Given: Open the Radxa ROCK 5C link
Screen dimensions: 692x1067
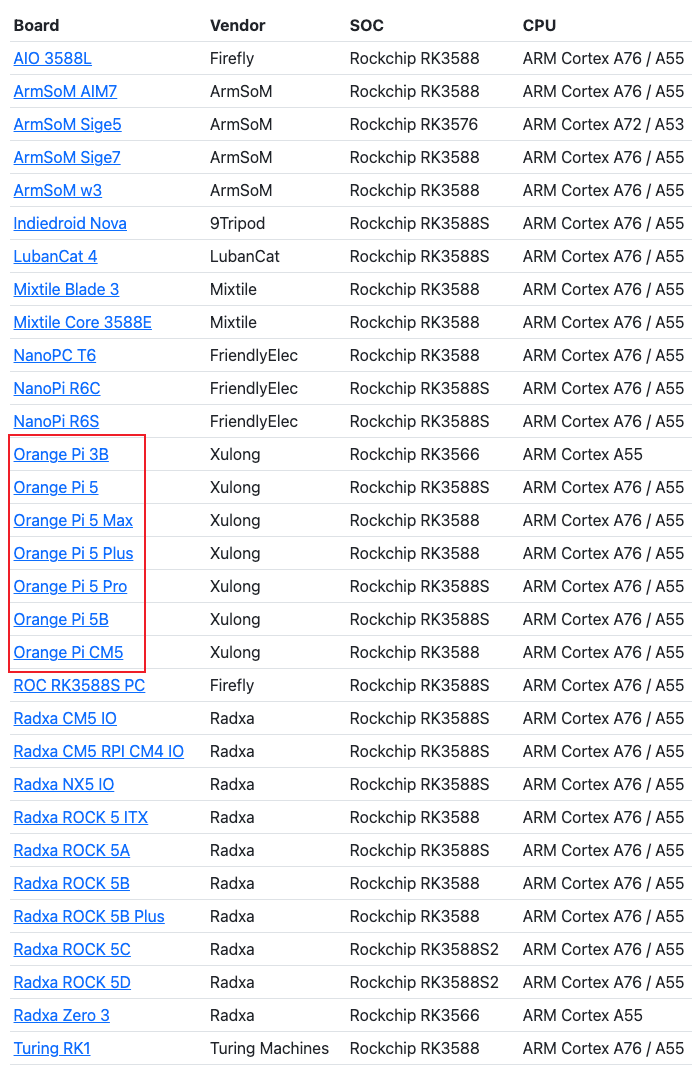Looking at the screenshot, I should pyautogui.click(x=72, y=949).
